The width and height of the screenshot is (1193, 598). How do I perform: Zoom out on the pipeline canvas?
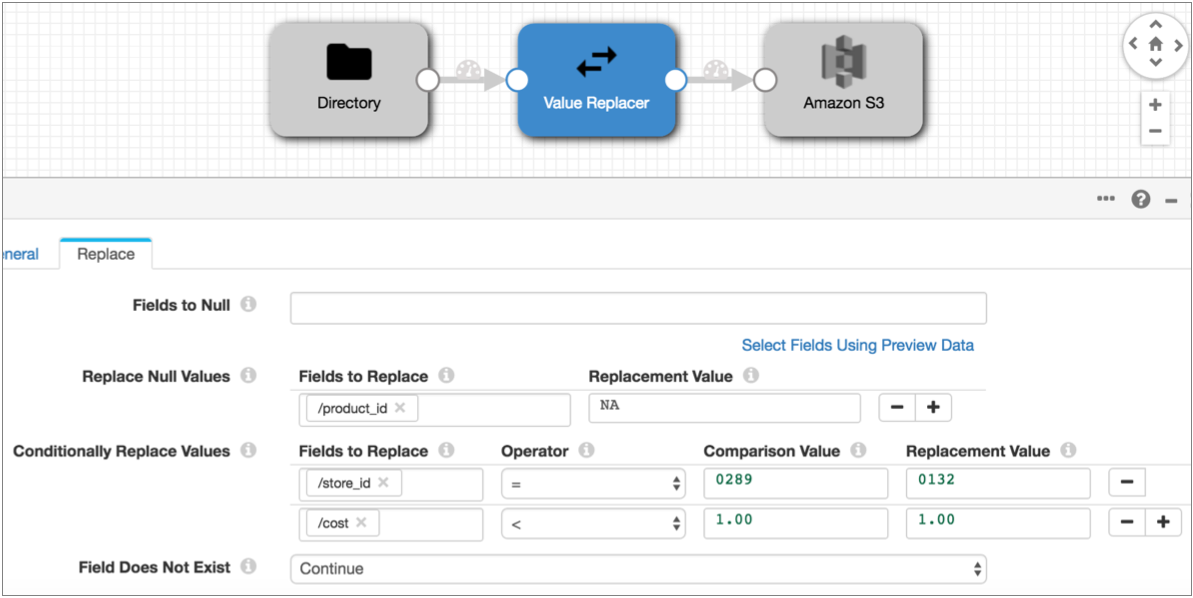tap(1155, 131)
